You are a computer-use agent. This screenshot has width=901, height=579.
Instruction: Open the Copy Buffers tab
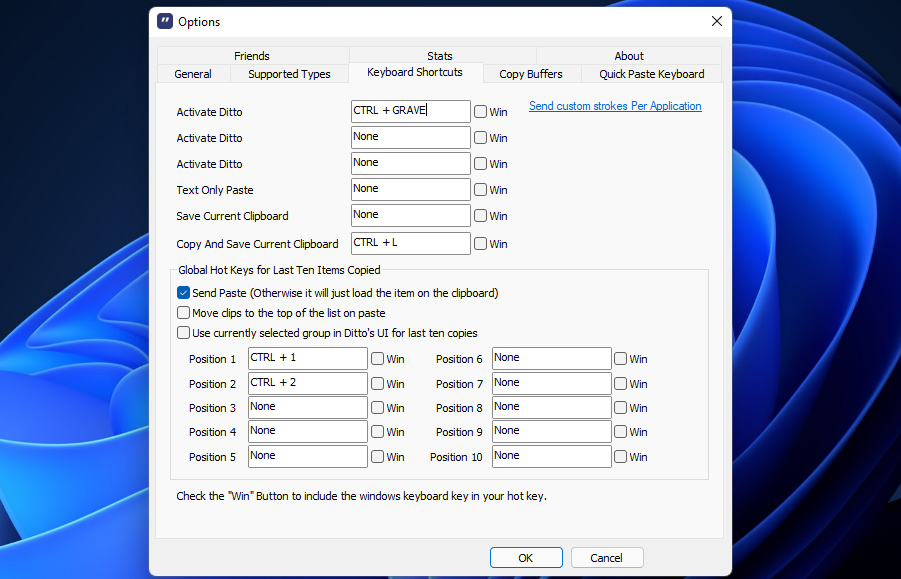tap(530, 74)
